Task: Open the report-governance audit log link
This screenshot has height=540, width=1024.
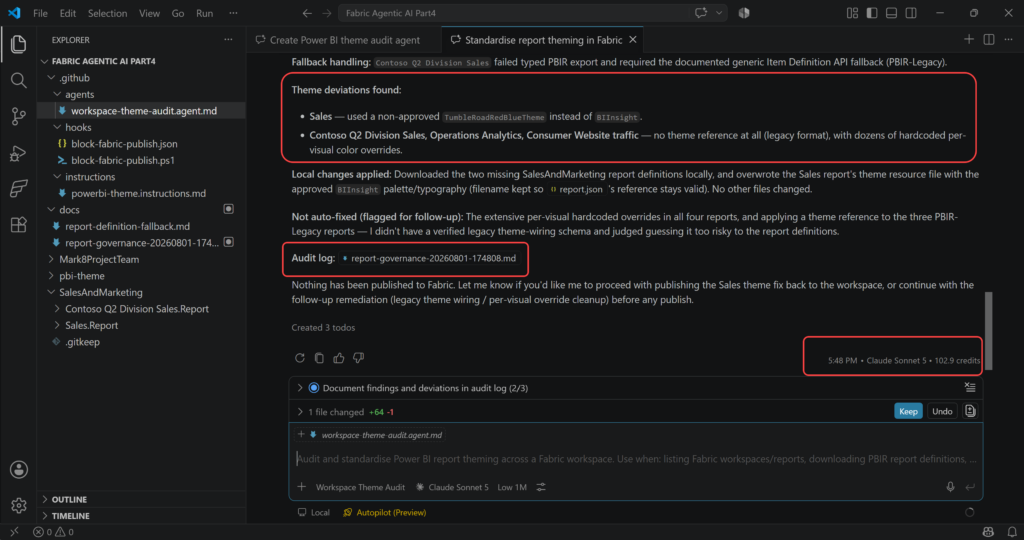Action: coord(430,259)
